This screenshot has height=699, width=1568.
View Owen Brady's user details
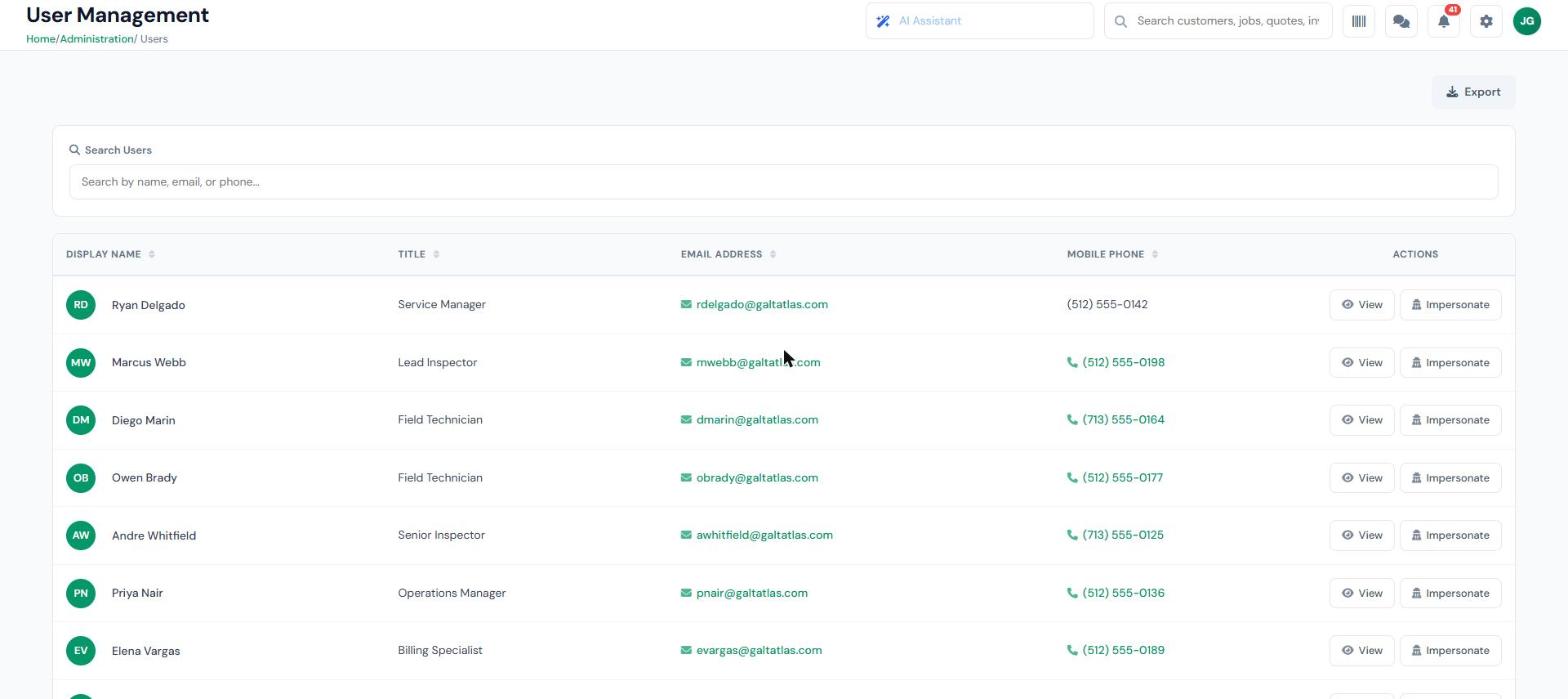1361,478
